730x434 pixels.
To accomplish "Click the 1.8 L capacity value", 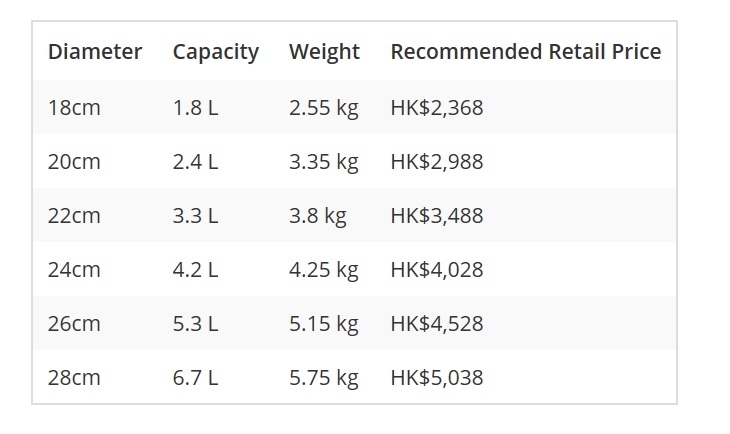I will click(195, 108).
